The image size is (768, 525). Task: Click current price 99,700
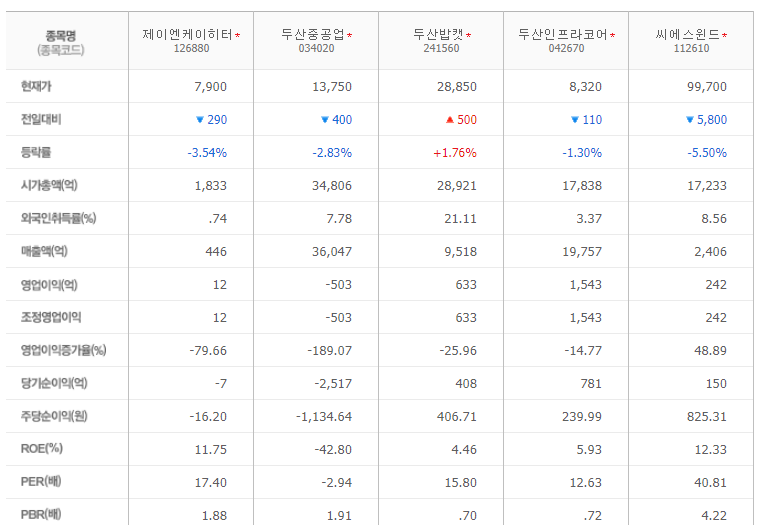point(707,87)
